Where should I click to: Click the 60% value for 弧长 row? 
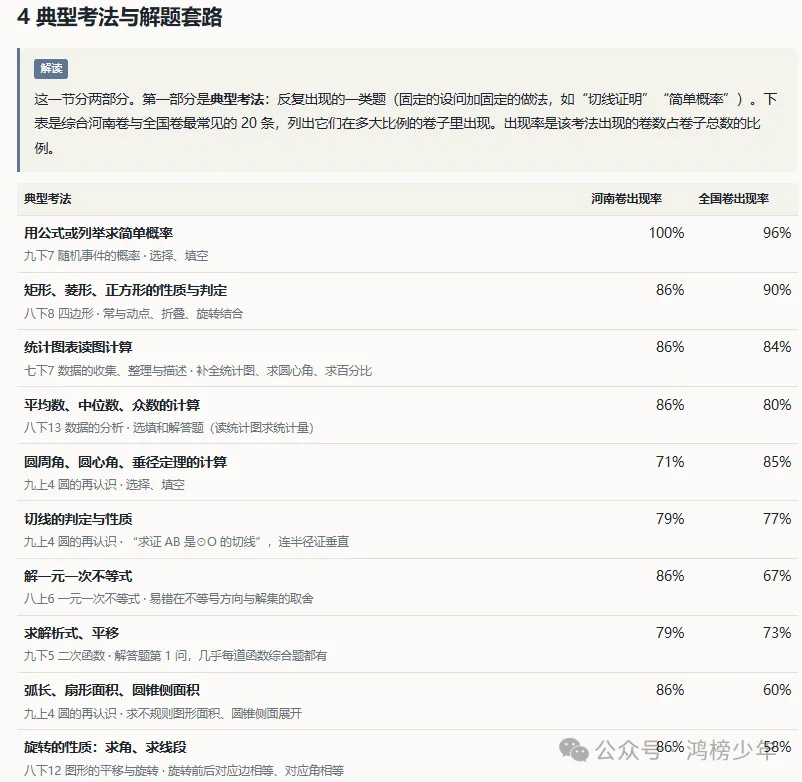[x=777, y=690]
